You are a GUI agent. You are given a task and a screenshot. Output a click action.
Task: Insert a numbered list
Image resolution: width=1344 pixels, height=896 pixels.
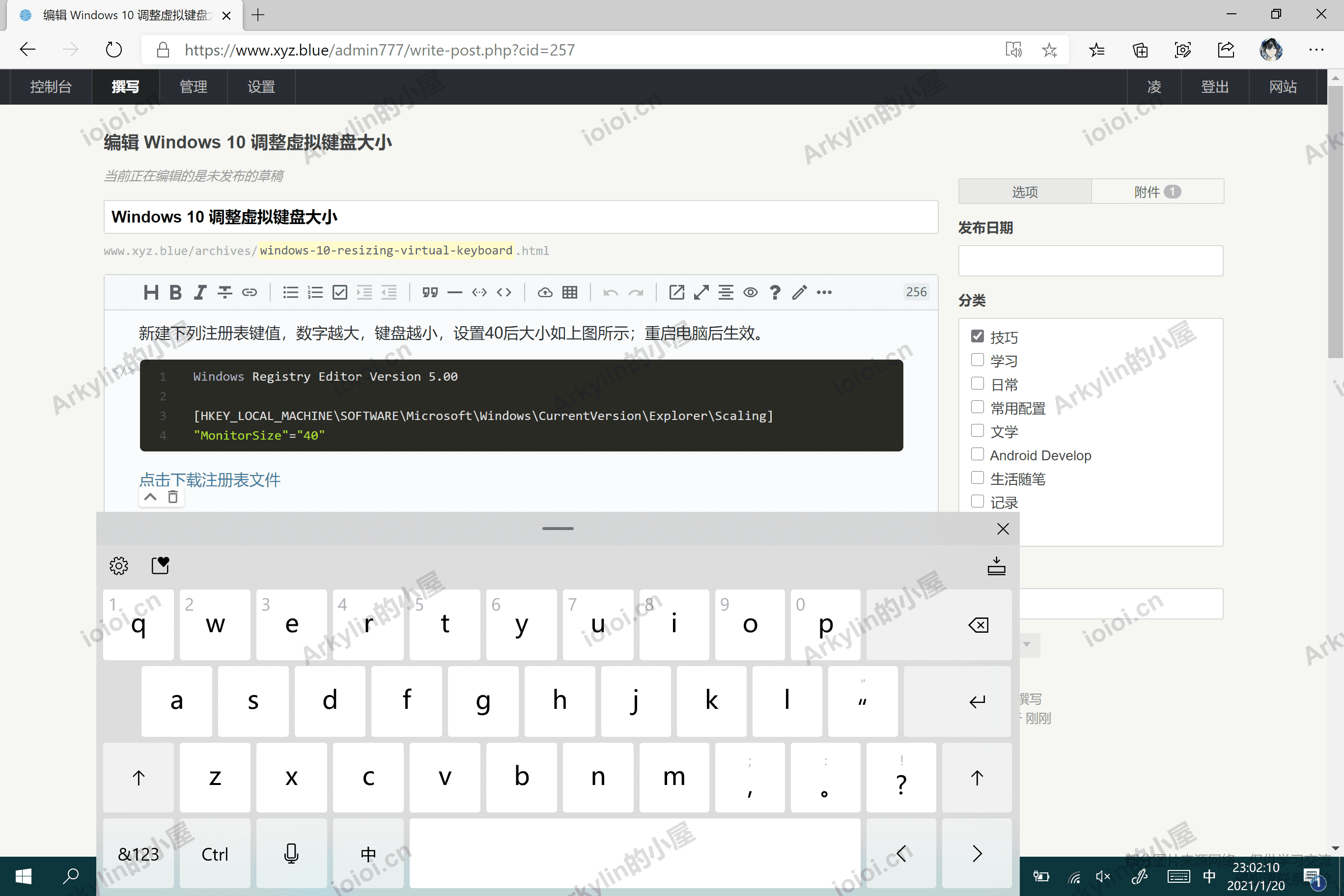point(315,293)
